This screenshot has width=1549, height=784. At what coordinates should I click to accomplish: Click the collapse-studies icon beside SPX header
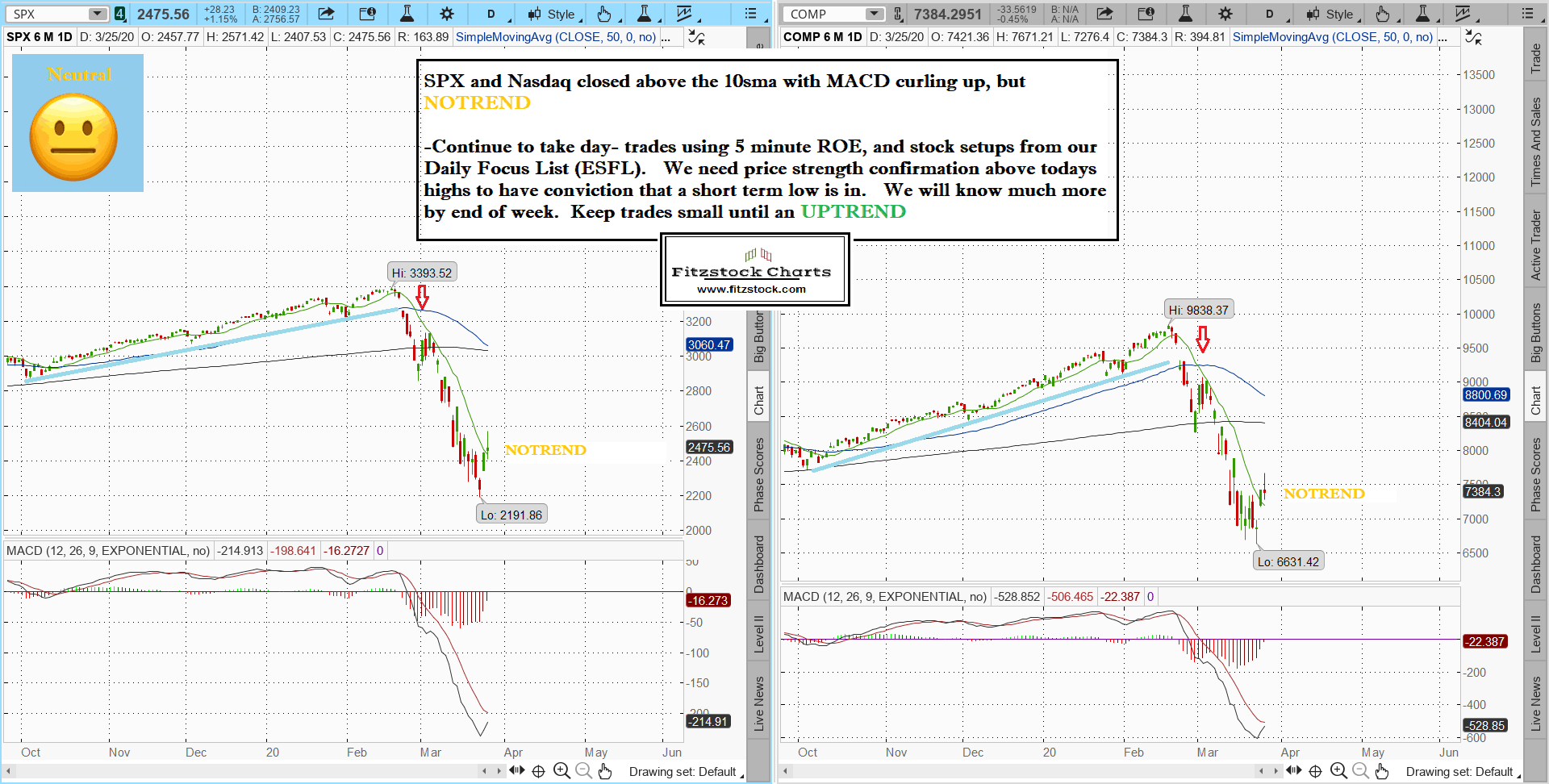coord(695,37)
